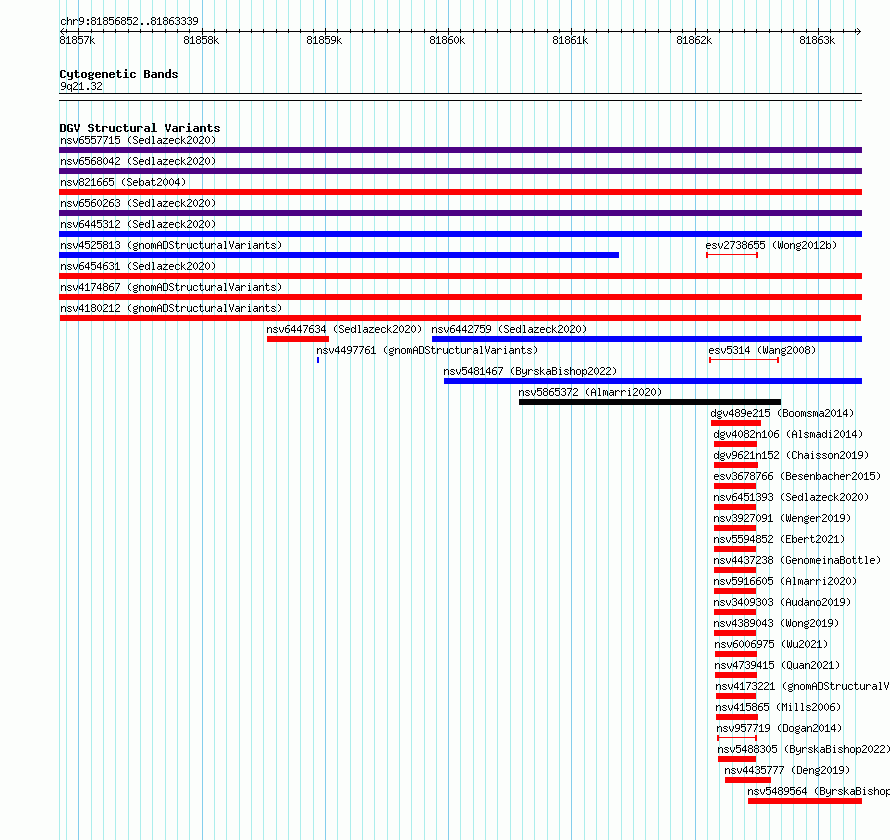Screen dimensions: 890x840
Task: Click the 81858k ruler tick label
Action: click(x=201, y=40)
